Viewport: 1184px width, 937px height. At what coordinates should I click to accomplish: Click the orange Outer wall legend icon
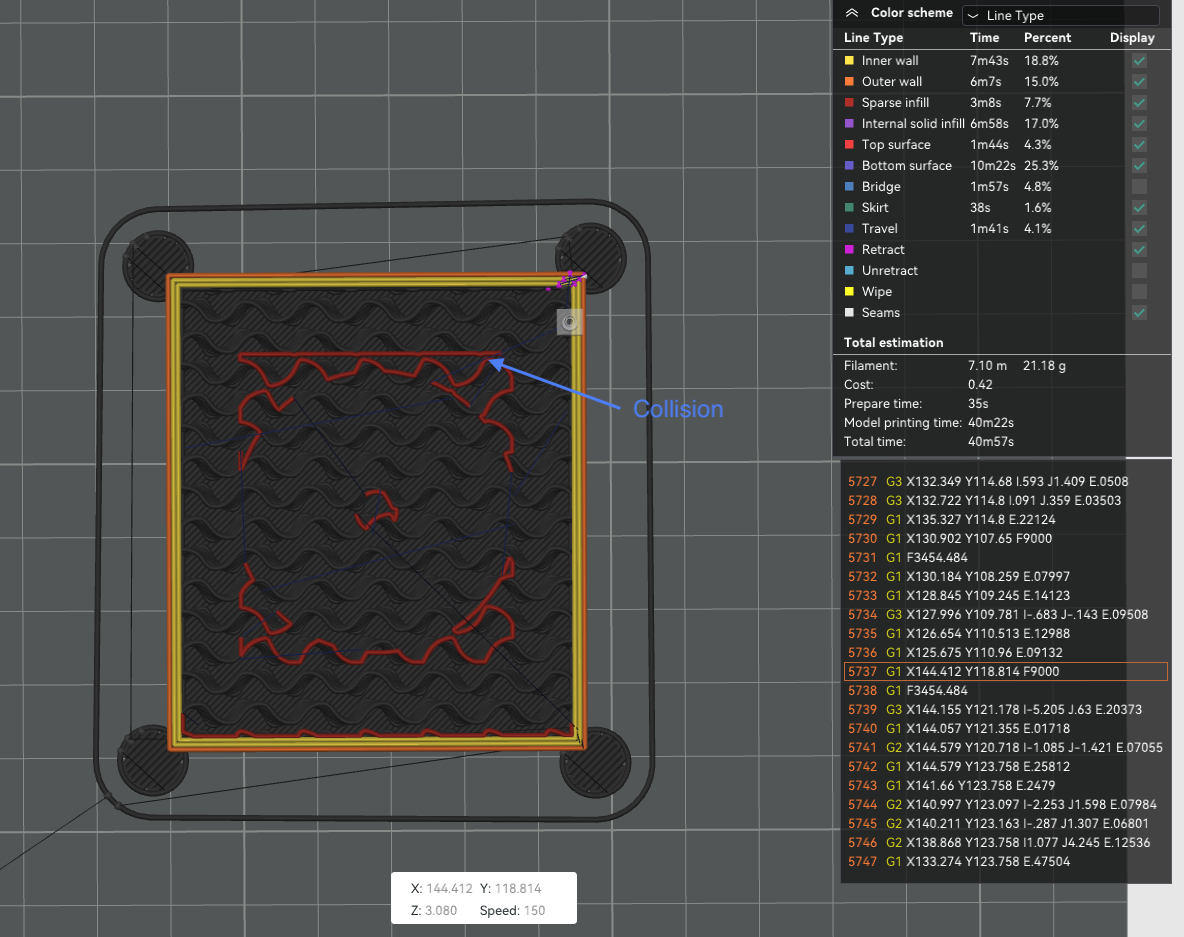click(x=851, y=81)
